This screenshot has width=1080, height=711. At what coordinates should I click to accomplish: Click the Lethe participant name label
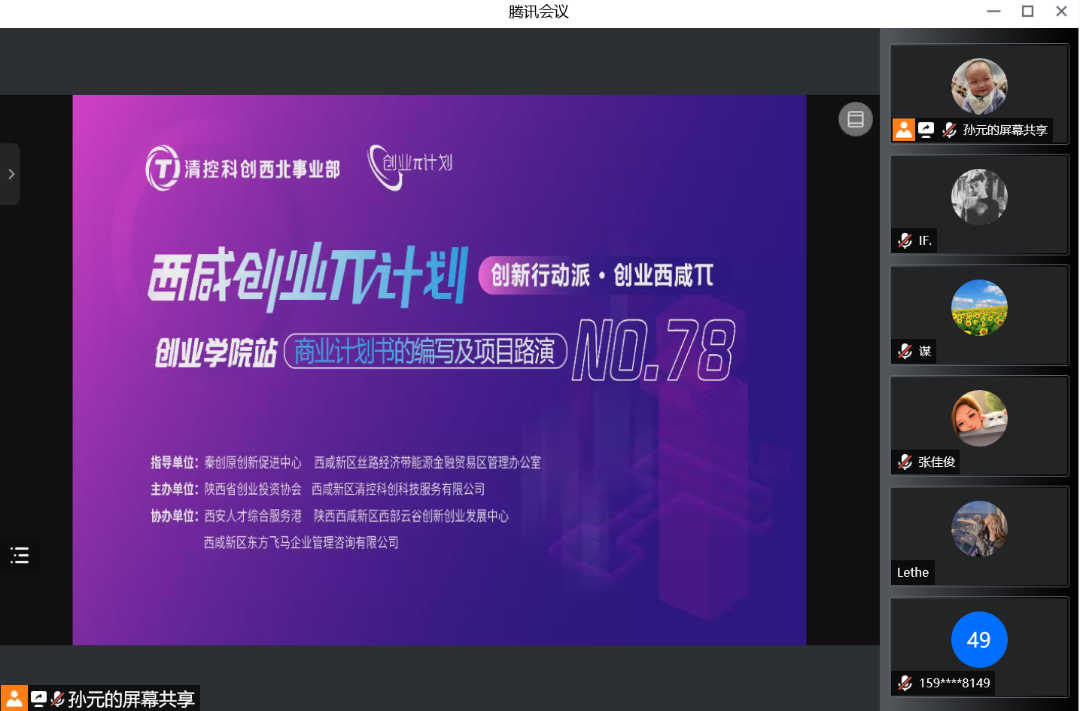913,572
